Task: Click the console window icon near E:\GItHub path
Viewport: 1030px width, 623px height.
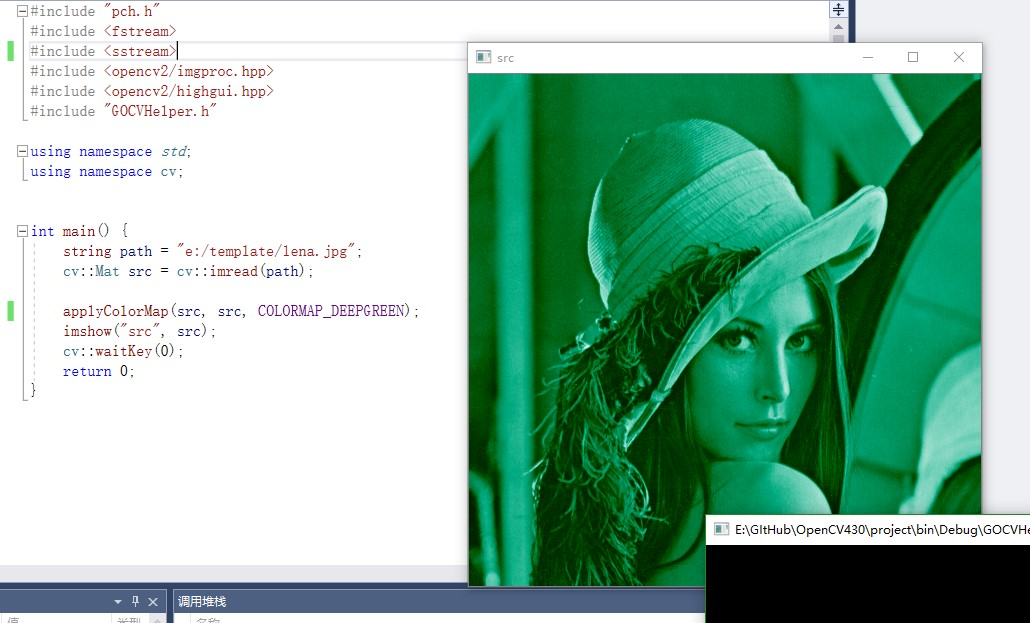Action: tap(721, 529)
